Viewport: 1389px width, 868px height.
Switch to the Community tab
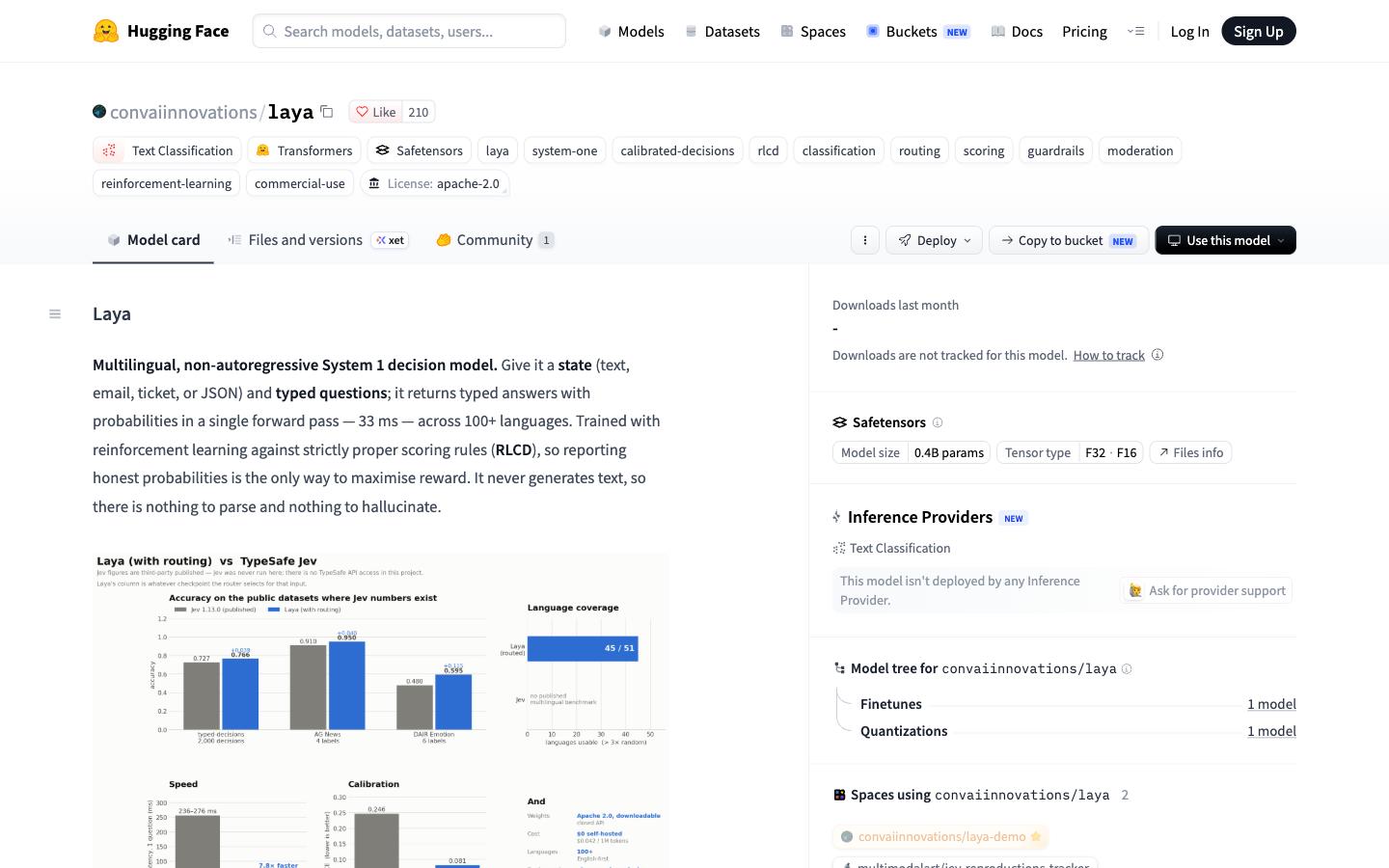point(495,240)
